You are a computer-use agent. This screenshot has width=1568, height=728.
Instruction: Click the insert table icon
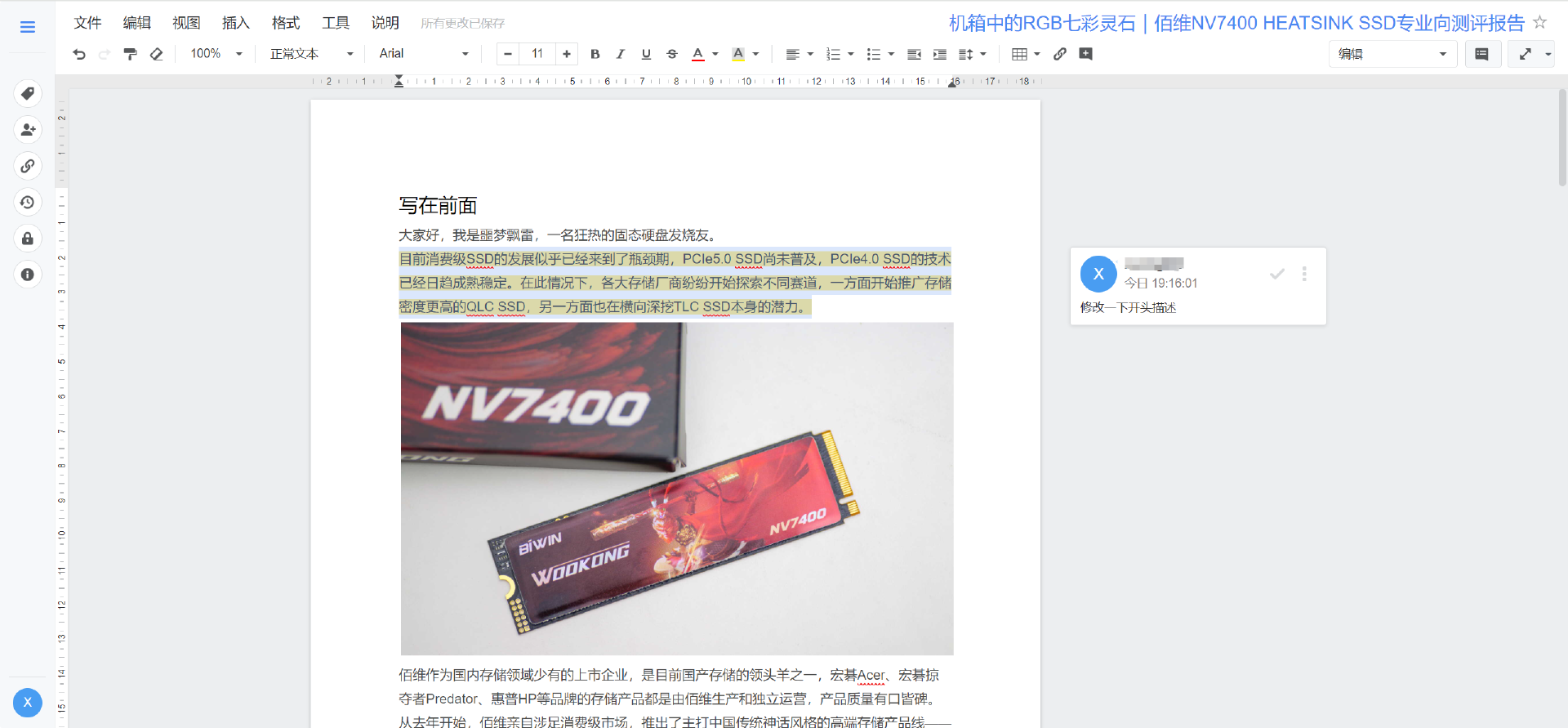pyautogui.click(x=1019, y=54)
